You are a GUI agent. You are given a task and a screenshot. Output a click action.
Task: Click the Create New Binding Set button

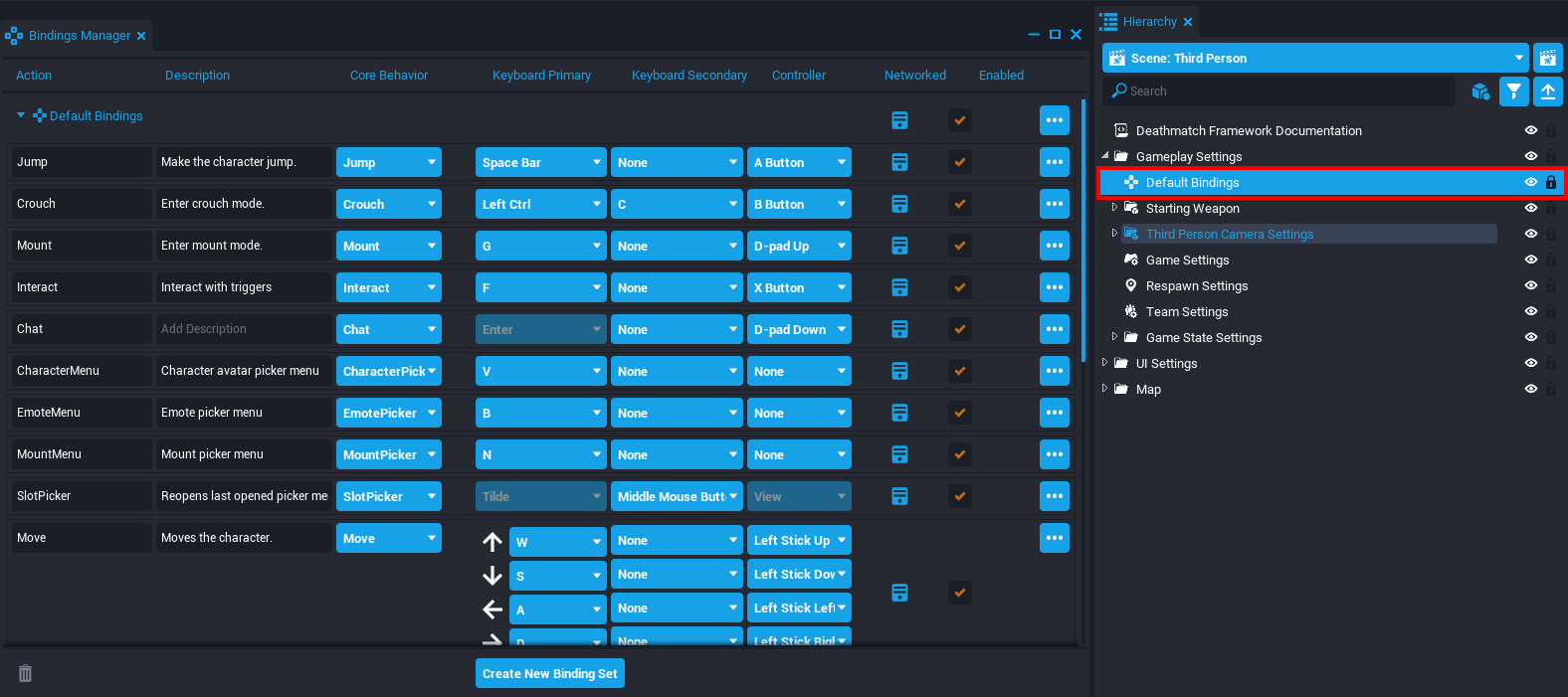550,673
